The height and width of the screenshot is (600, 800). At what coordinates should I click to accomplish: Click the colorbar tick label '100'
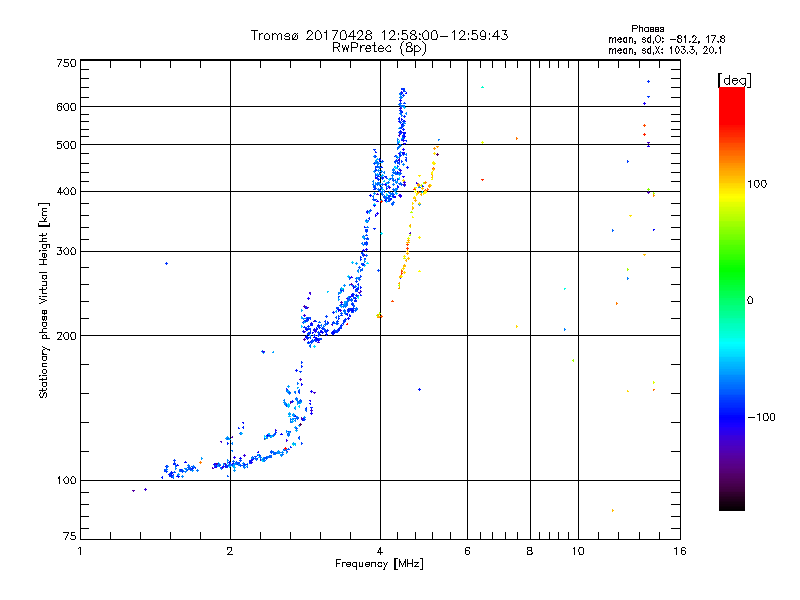pos(757,184)
